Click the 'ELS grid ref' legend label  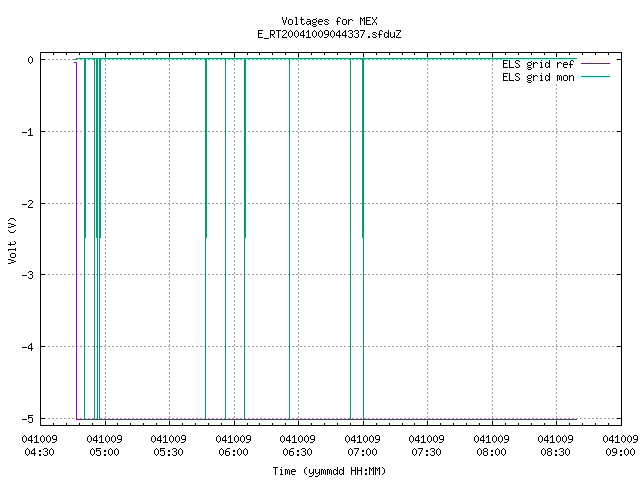pyautogui.click(x=538, y=64)
